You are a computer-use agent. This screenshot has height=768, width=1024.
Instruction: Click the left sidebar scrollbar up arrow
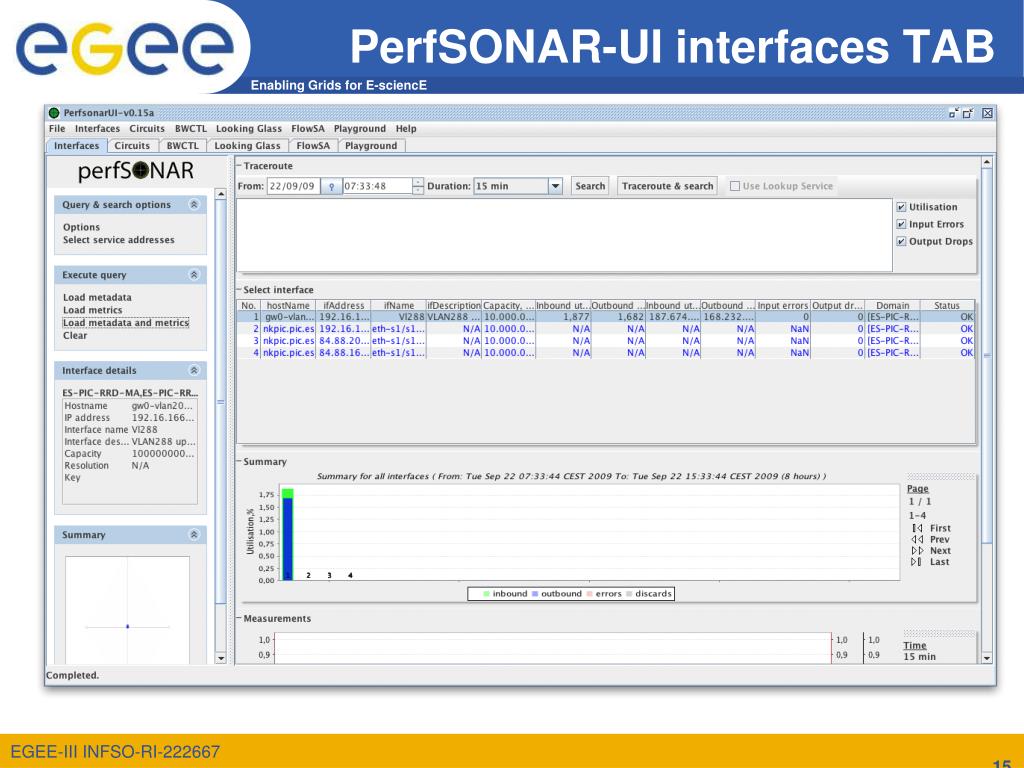click(x=221, y=194)
